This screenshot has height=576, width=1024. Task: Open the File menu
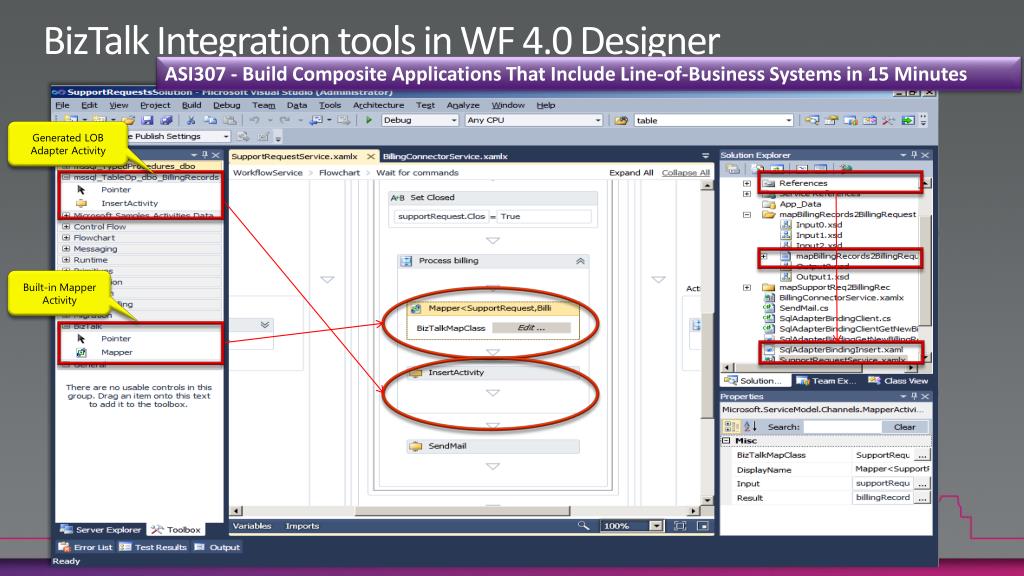tap(63, 105)
